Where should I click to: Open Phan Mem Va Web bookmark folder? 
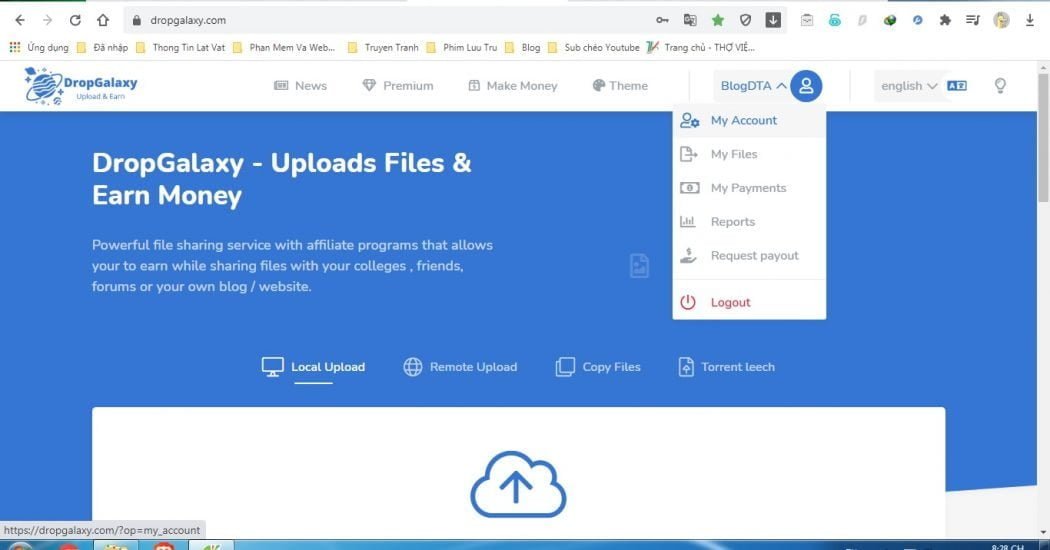pos(284,48)
